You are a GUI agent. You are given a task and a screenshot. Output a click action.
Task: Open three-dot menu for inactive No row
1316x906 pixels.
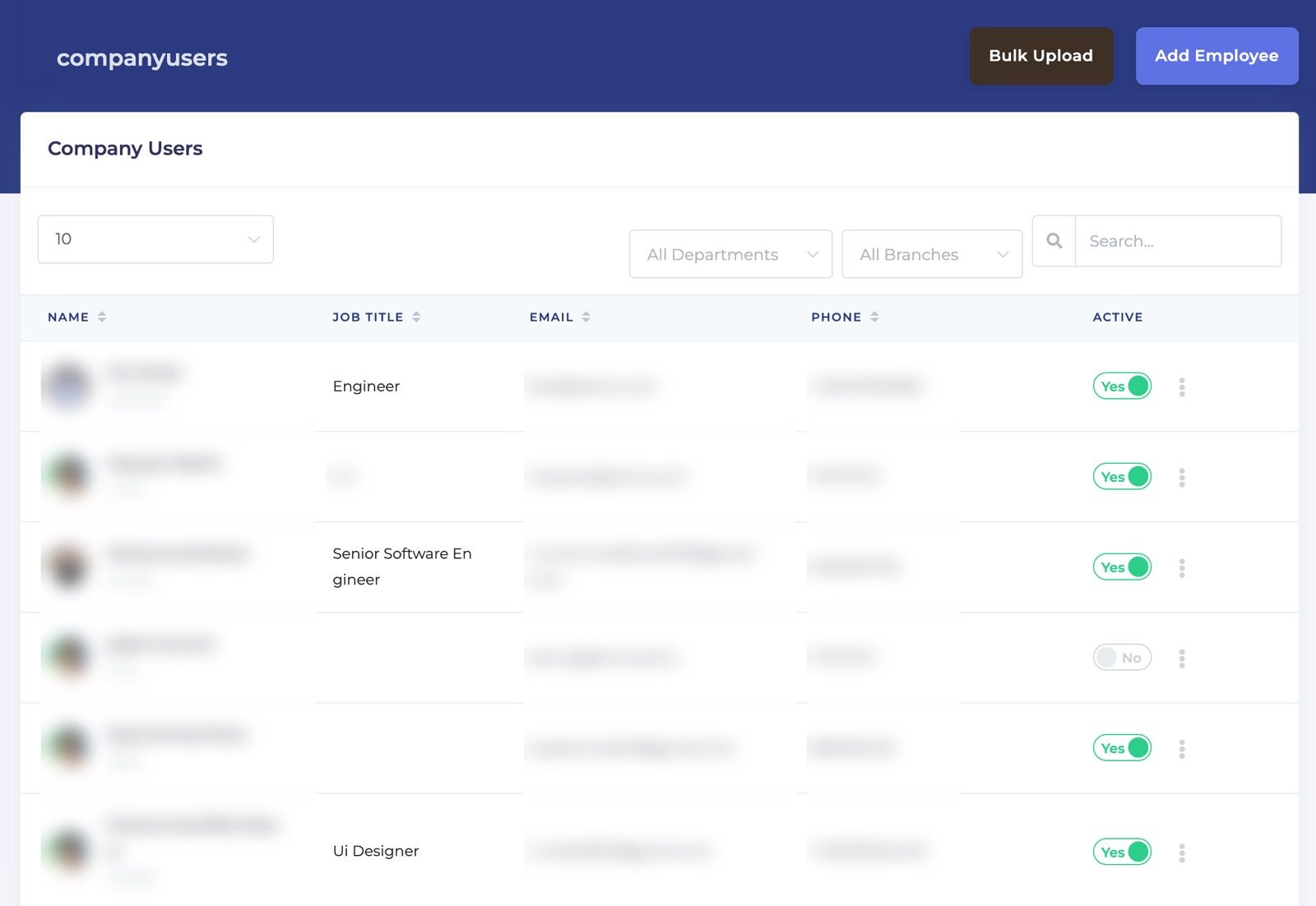(1182, 658)
